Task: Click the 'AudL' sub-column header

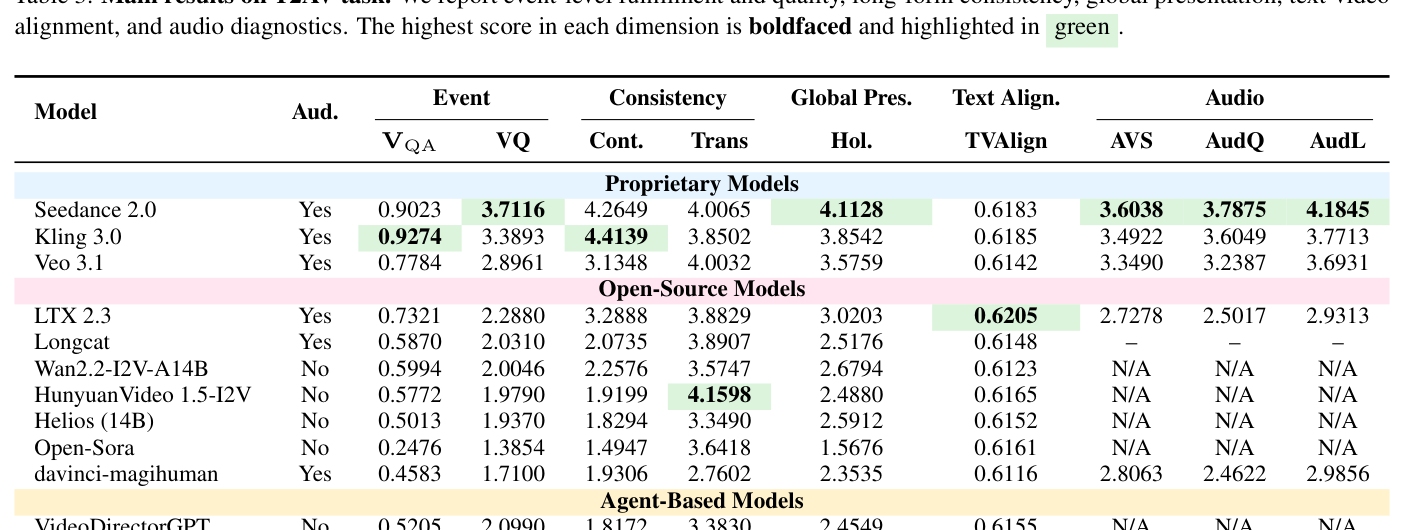Action: [x=1337, y=141]
